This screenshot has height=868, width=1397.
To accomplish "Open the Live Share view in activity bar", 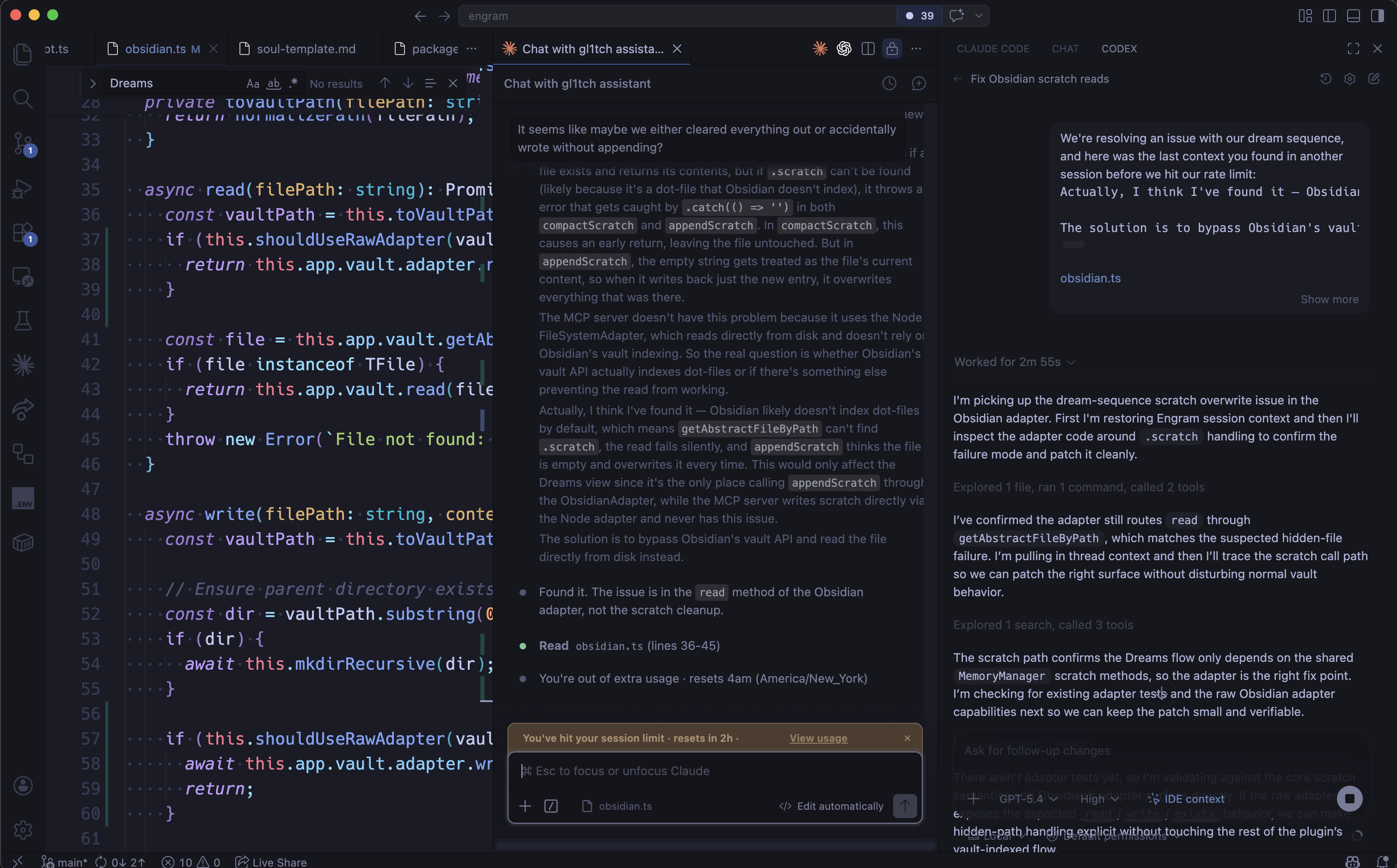I will (22, 410).
